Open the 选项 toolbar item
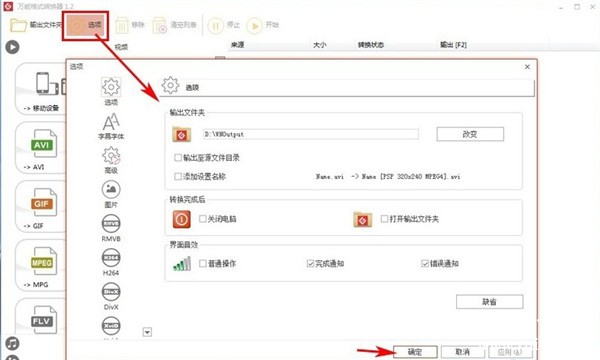The image size is (600, 360). pyautogui.click(x=86, y=26)
